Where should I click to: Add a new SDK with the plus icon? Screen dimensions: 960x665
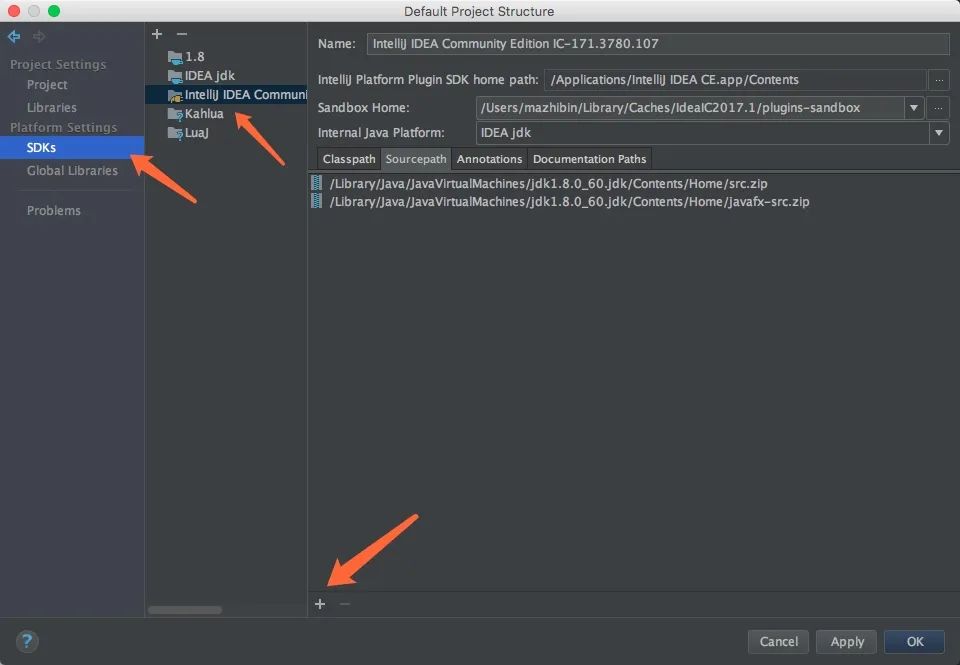tap(157, 34)
